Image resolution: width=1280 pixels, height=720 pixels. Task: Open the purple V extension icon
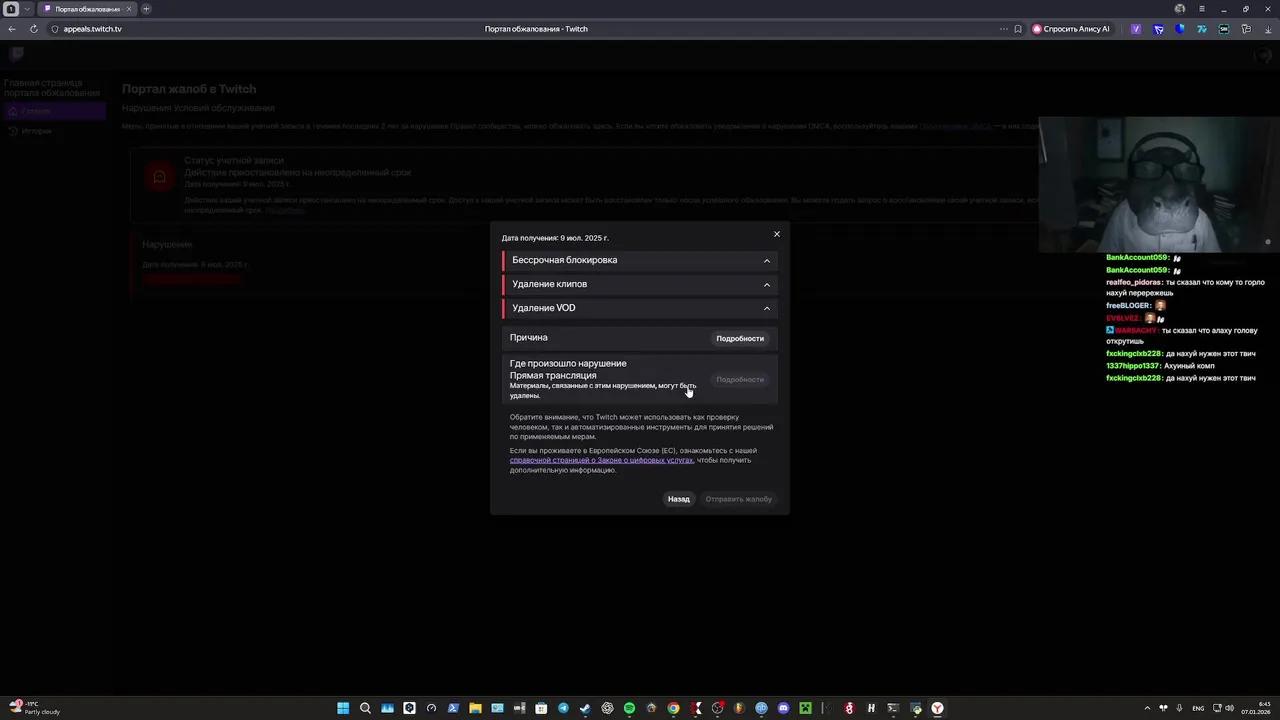(1136, 29)
